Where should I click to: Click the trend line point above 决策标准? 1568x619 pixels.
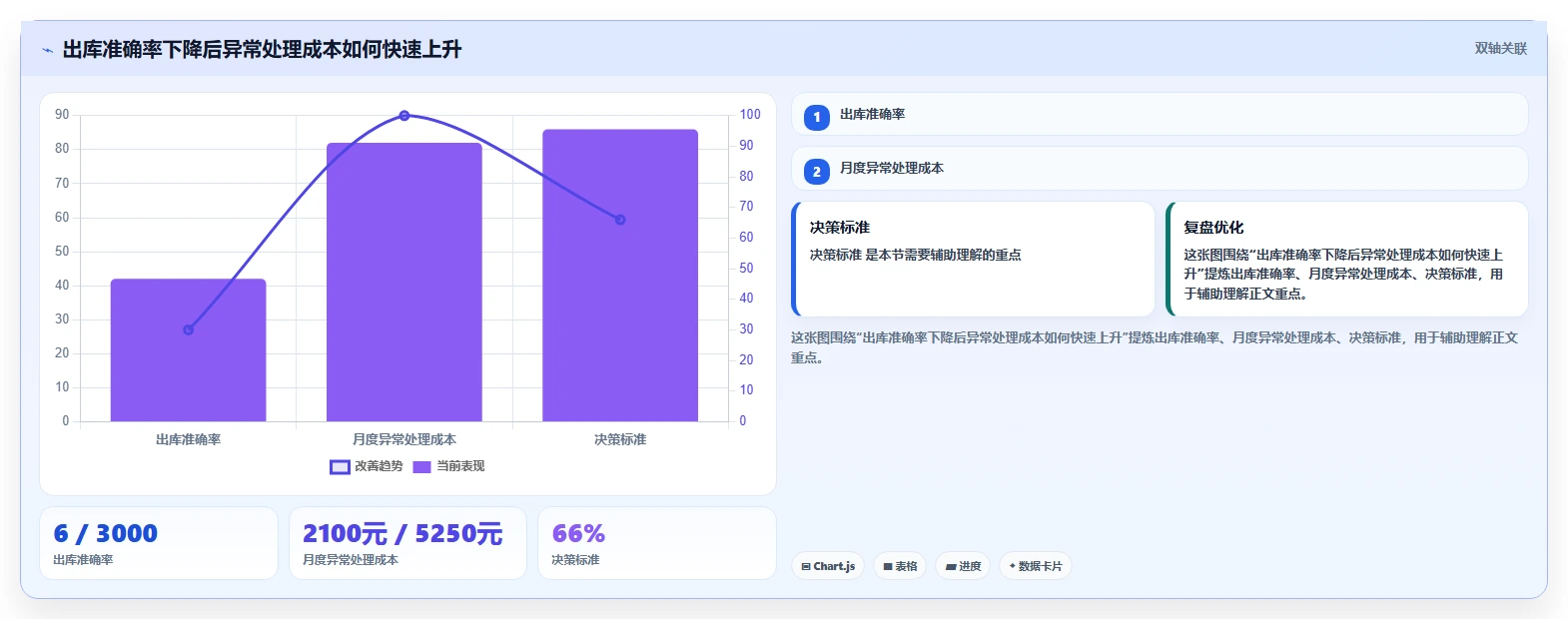pos(620,220)
